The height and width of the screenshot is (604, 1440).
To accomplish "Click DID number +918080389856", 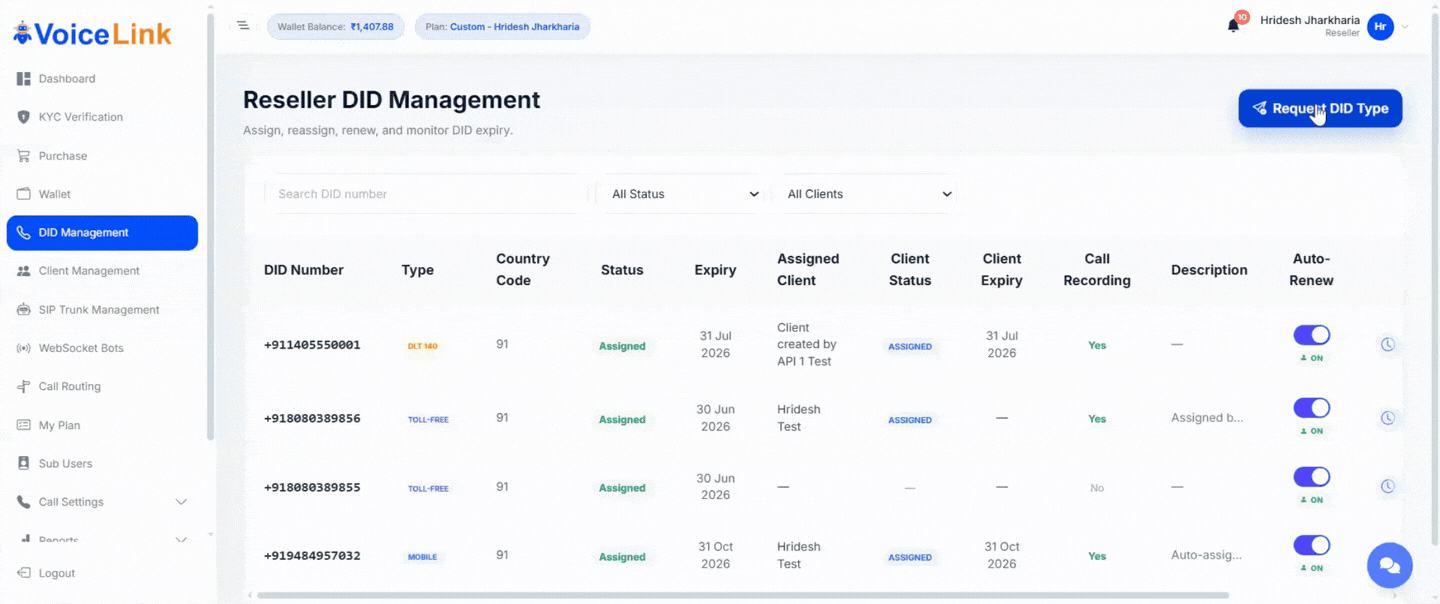I will coord(312,418).
